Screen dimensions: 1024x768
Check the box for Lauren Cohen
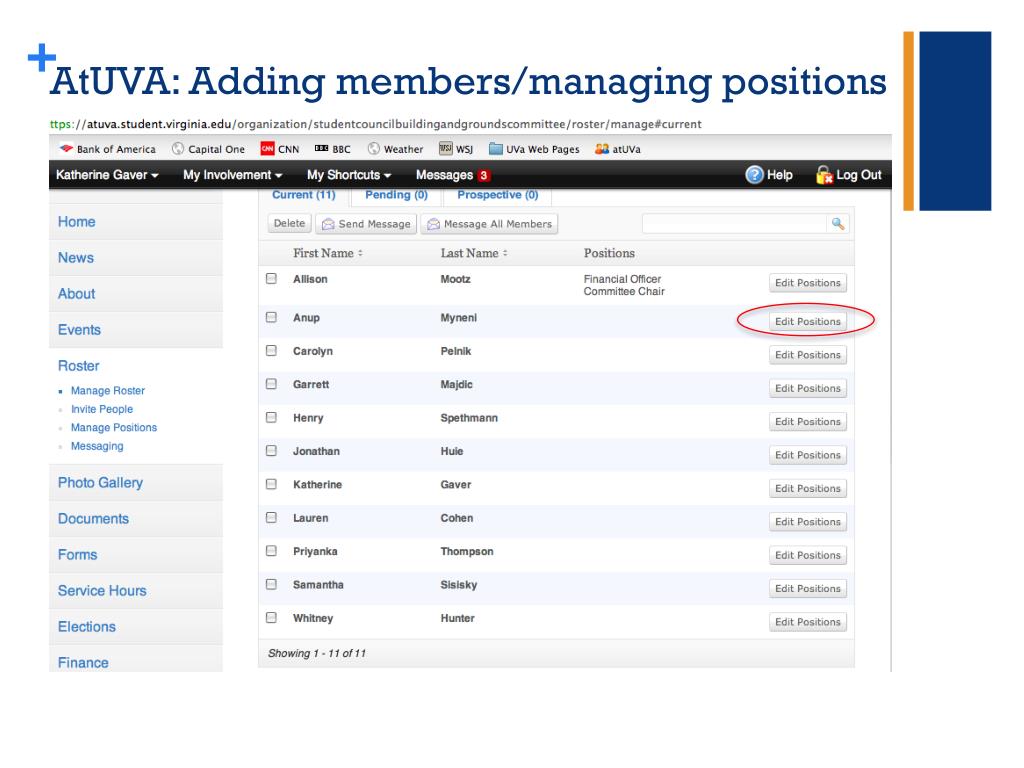[x=272, y=517]
